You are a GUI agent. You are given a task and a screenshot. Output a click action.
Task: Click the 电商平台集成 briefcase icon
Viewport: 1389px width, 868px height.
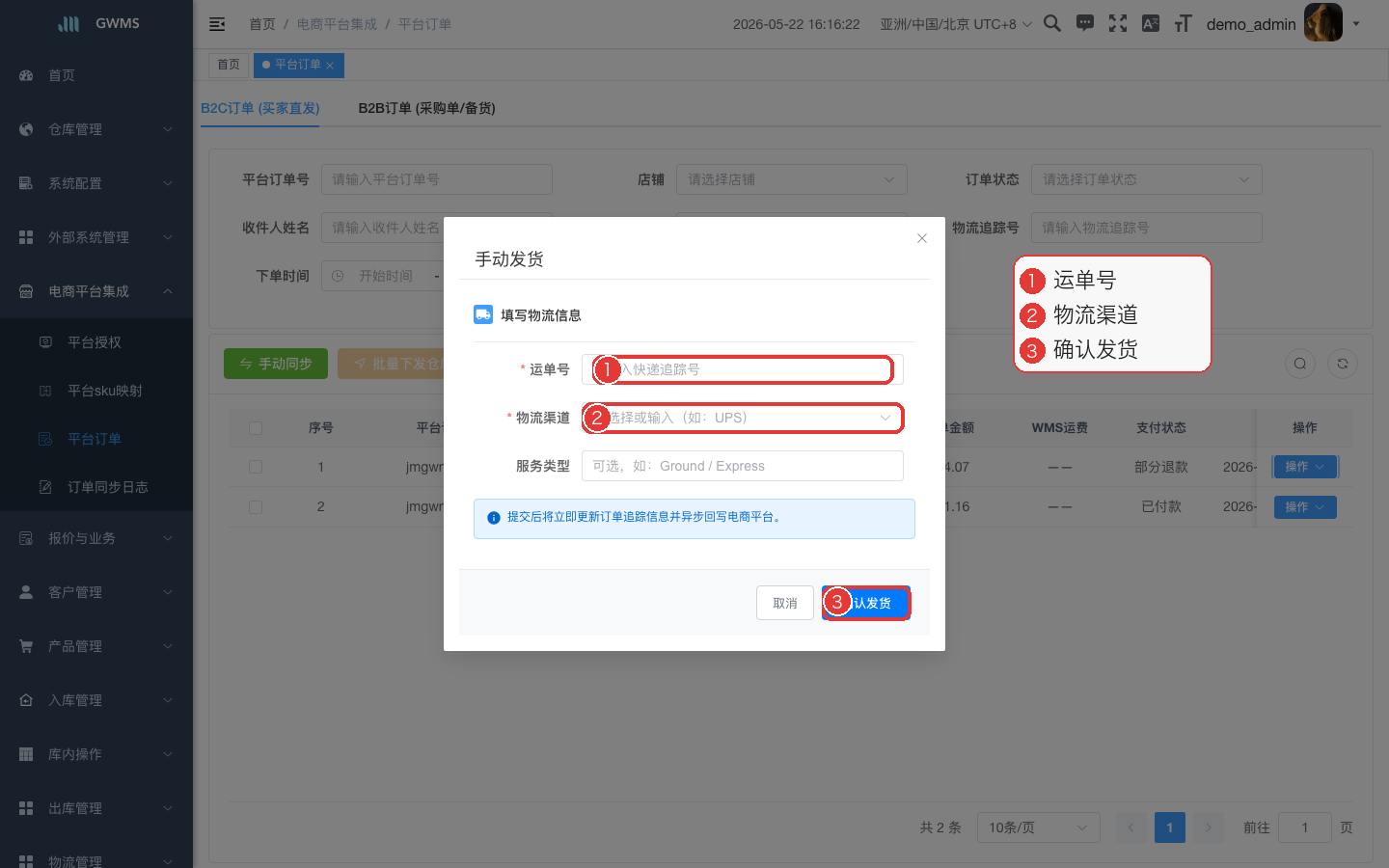(x=26, y=291)
